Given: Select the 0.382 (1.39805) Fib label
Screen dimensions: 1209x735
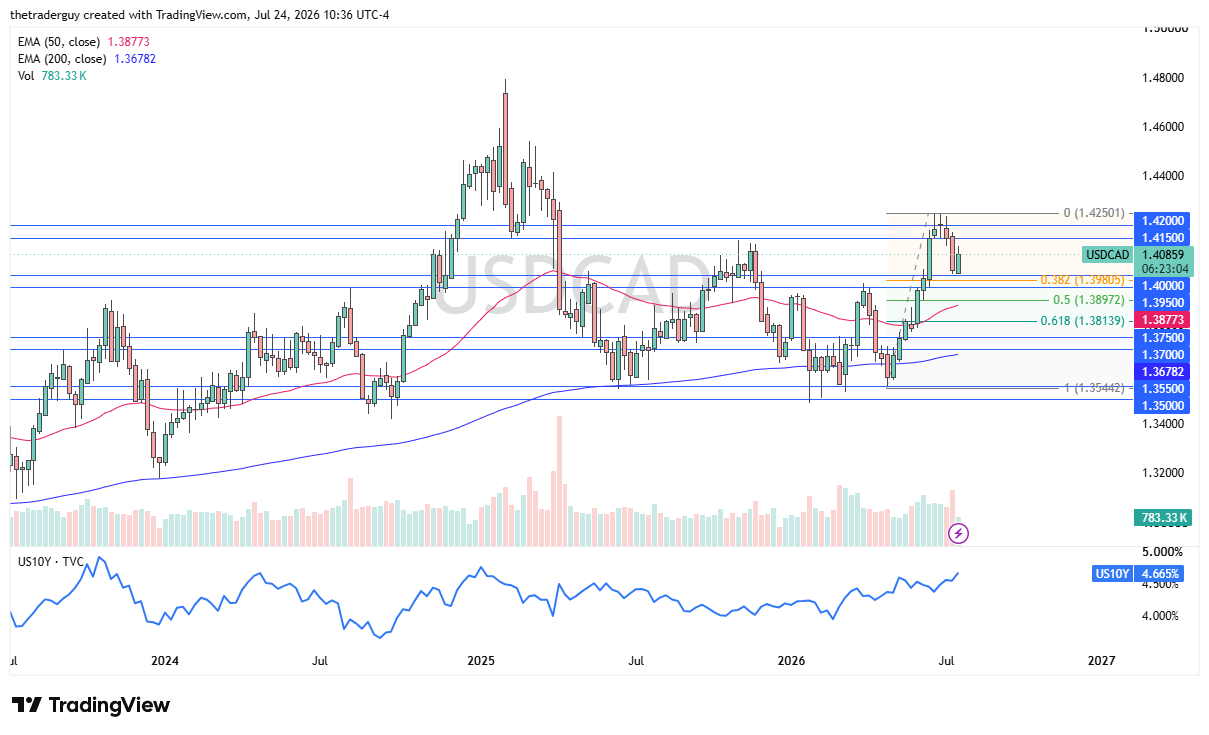Looking at the screenshot, I should click(x=1084, y=280).
